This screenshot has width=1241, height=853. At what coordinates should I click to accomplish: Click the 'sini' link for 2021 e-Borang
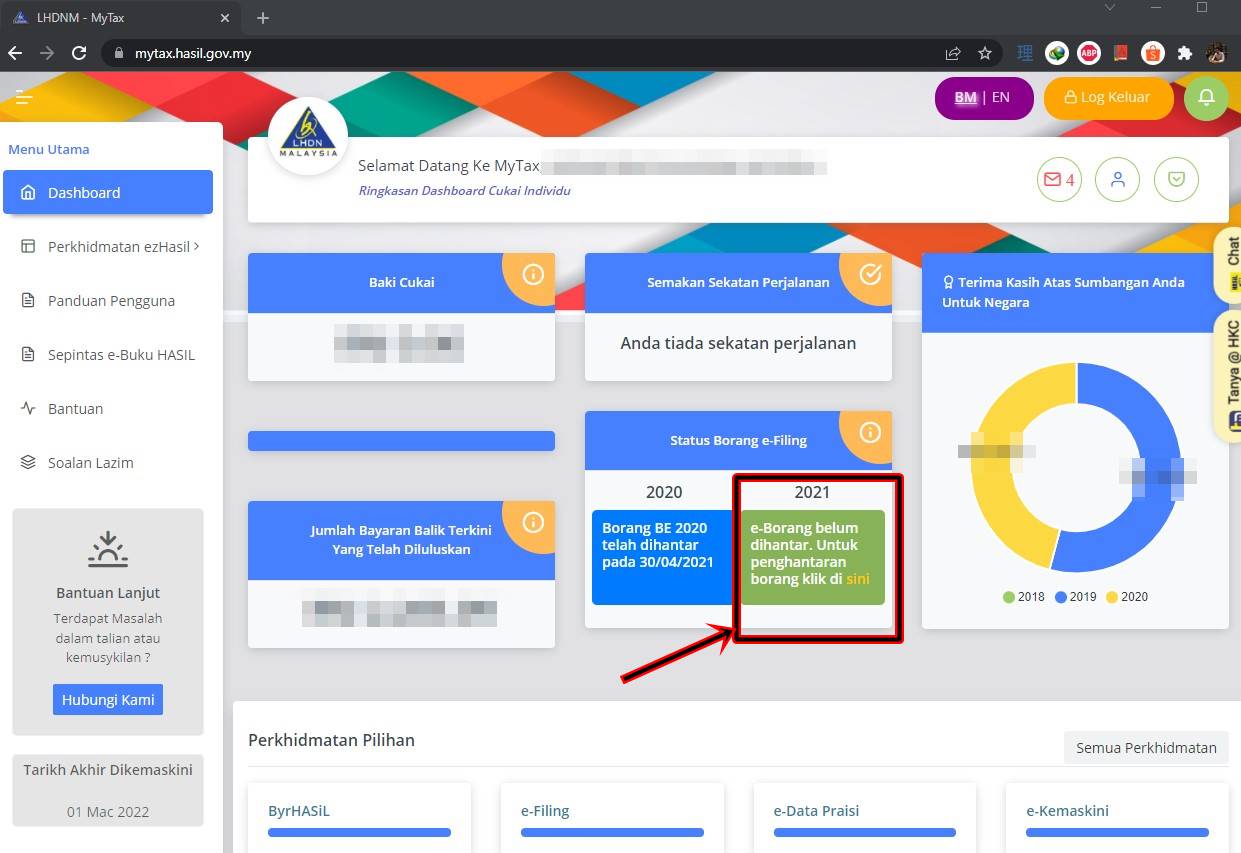(x=858, y=579)
